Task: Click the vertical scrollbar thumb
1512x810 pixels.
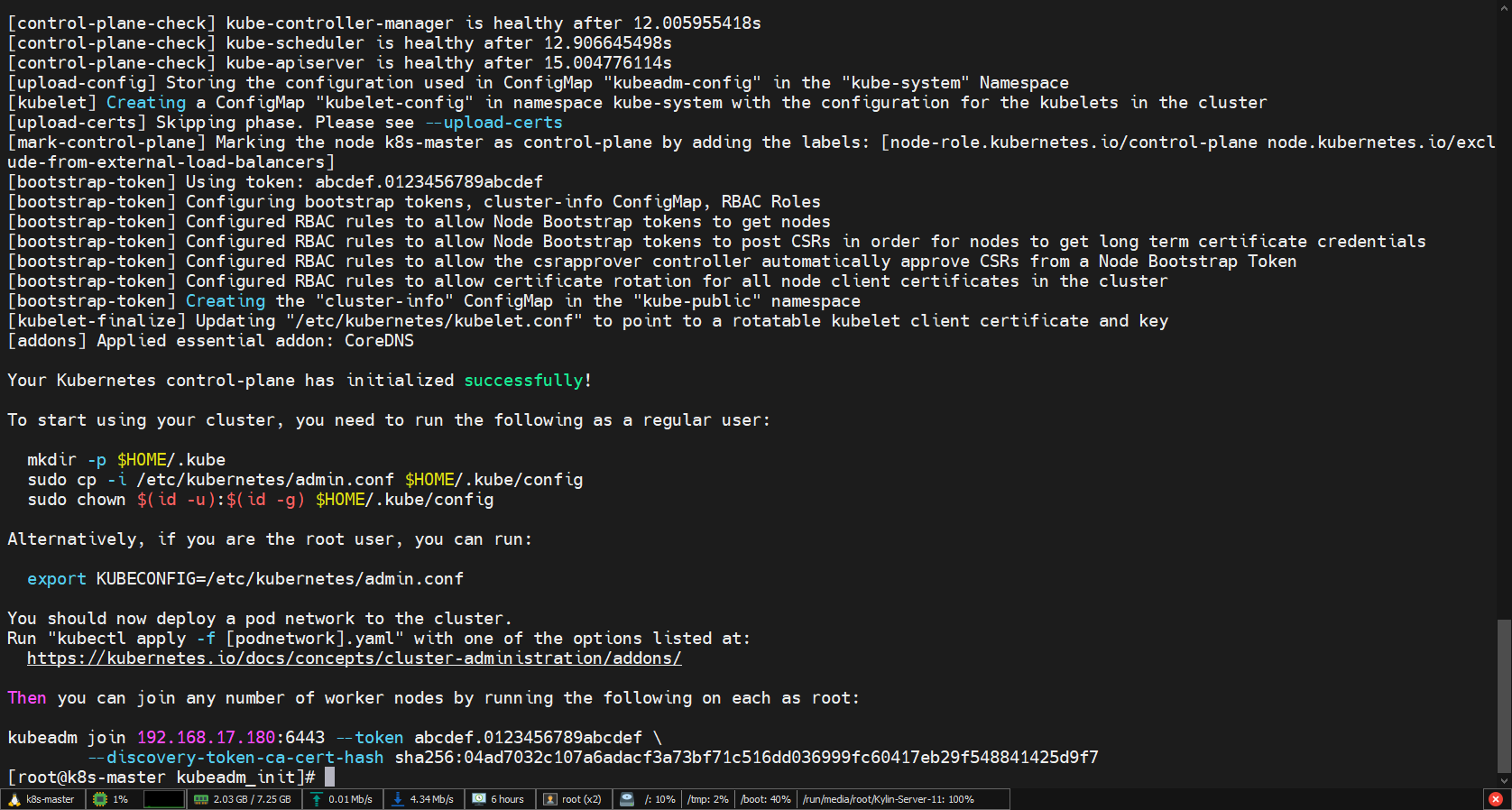Action: (x=1503, y=695)
